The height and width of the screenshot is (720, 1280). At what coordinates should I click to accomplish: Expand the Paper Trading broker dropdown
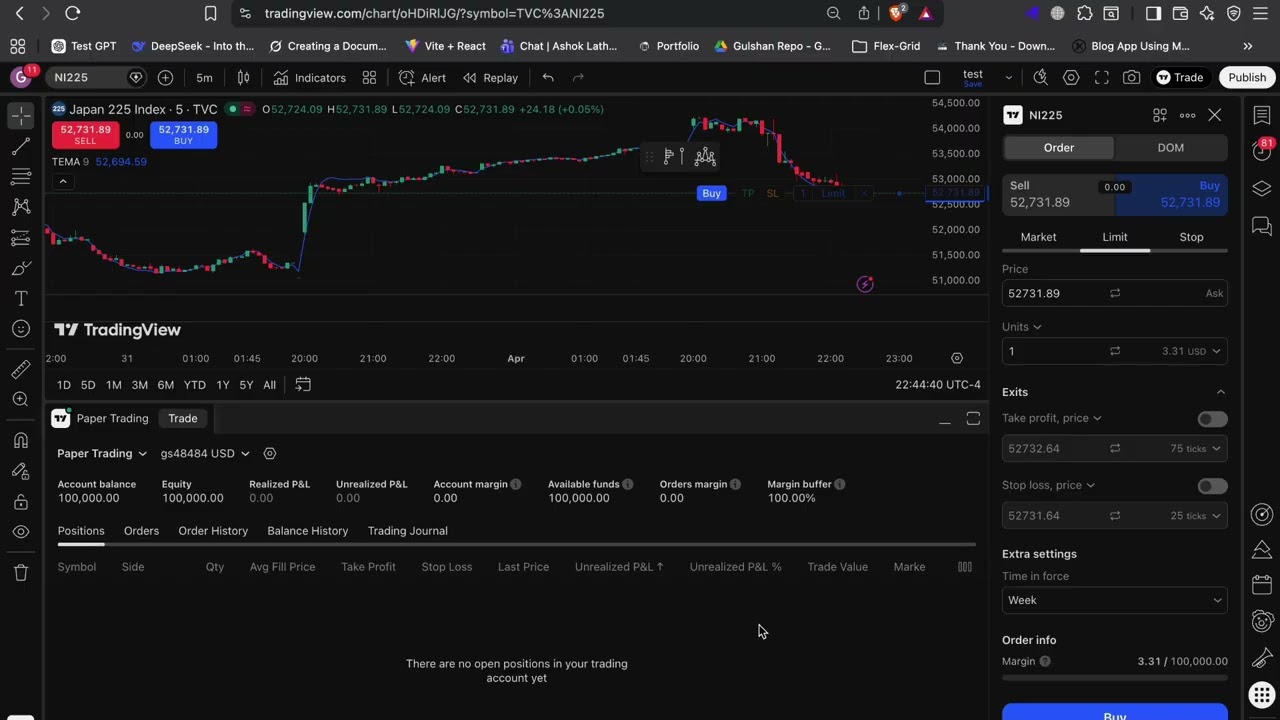102,453
